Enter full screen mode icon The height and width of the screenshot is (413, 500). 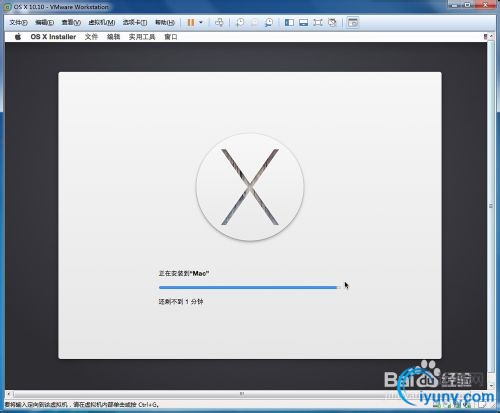point(318,22)
